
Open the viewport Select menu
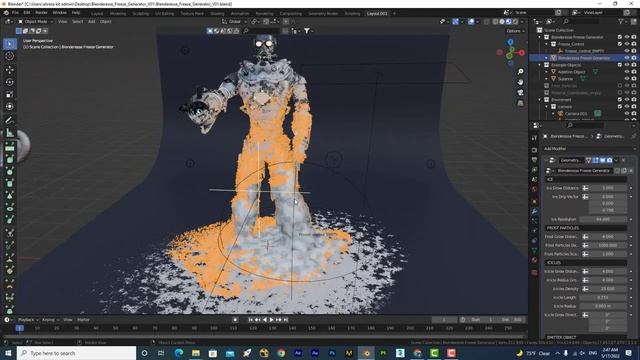pos(78,22)
